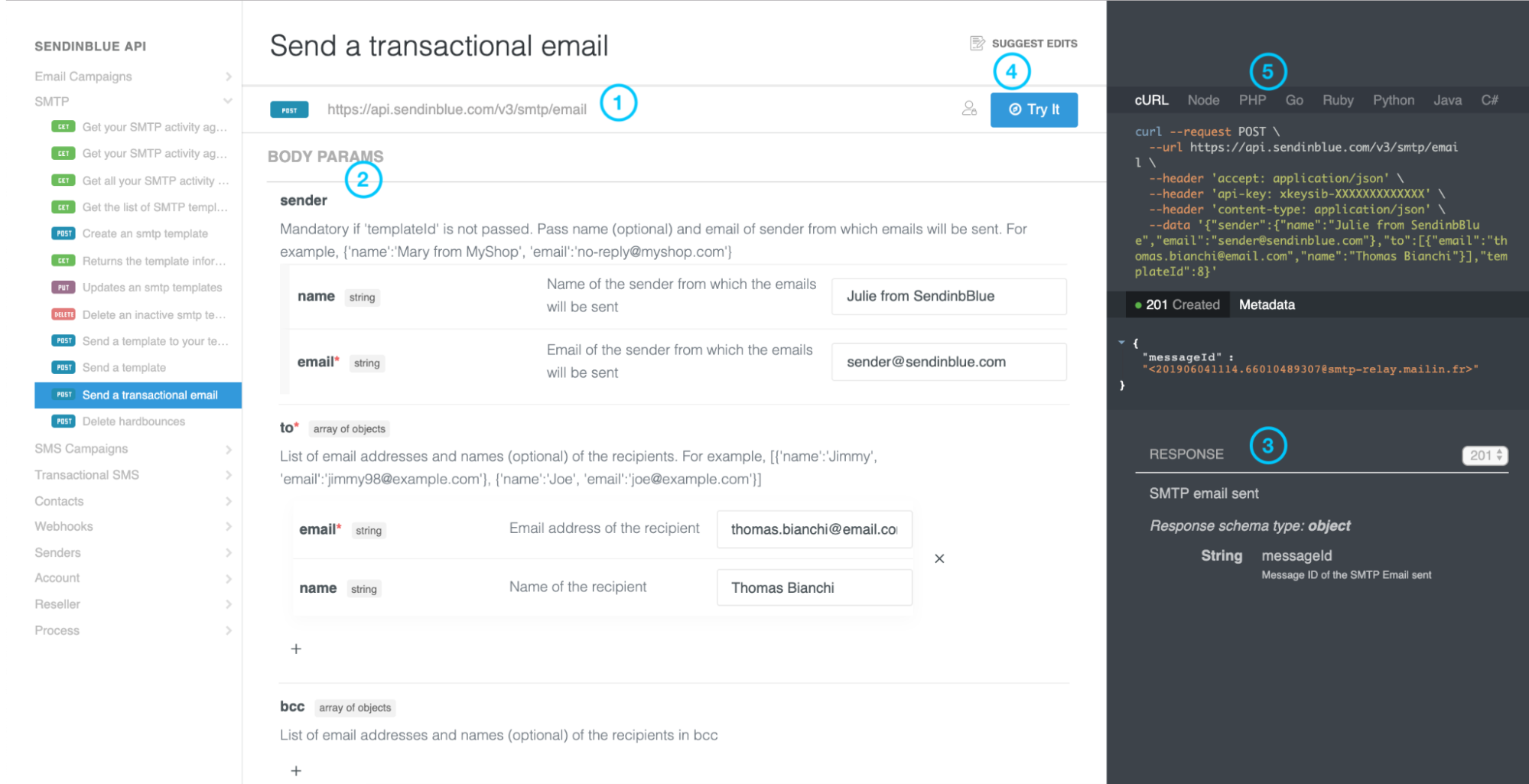Viewport: 1529px width, 784px height.
Task: Expand the Contacts sidebar section
Action: pos(228,502)
